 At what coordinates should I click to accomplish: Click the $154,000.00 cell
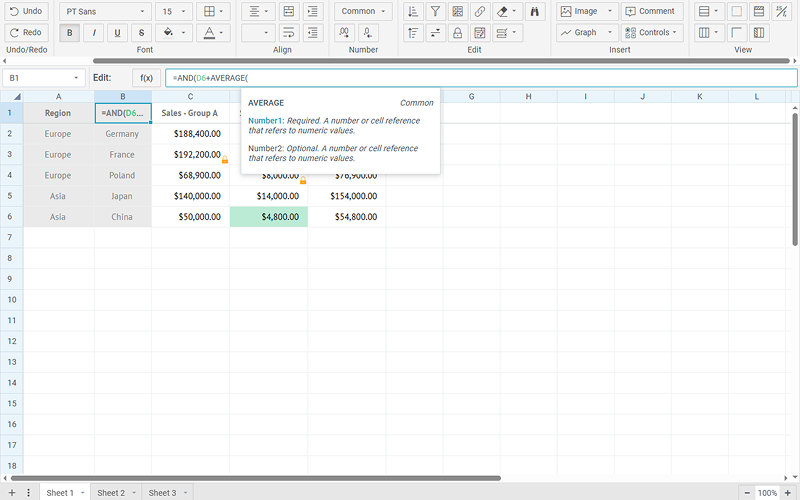pyautogui.click(x=347, y=196)
